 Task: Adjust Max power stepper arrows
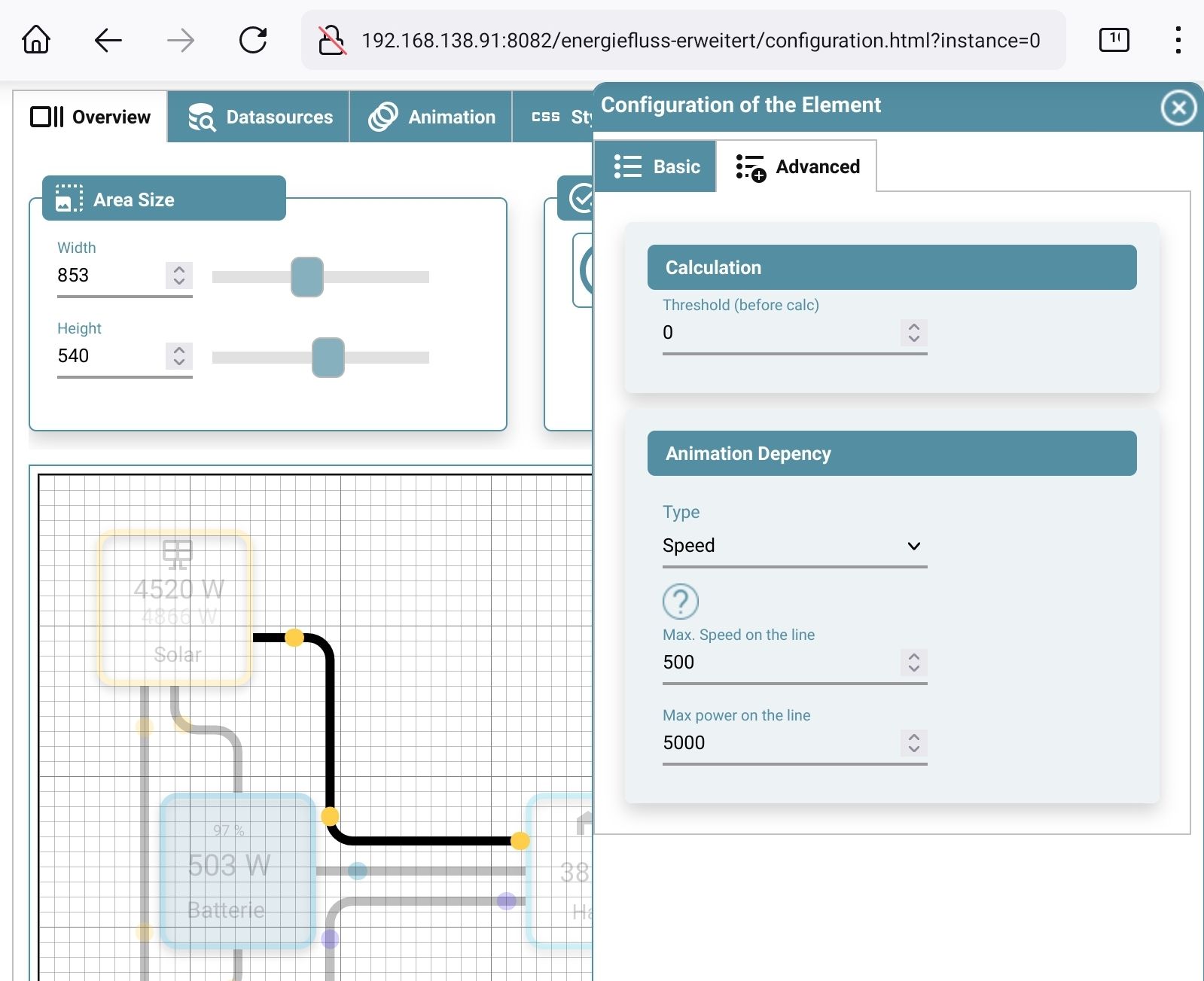[914, 743]
